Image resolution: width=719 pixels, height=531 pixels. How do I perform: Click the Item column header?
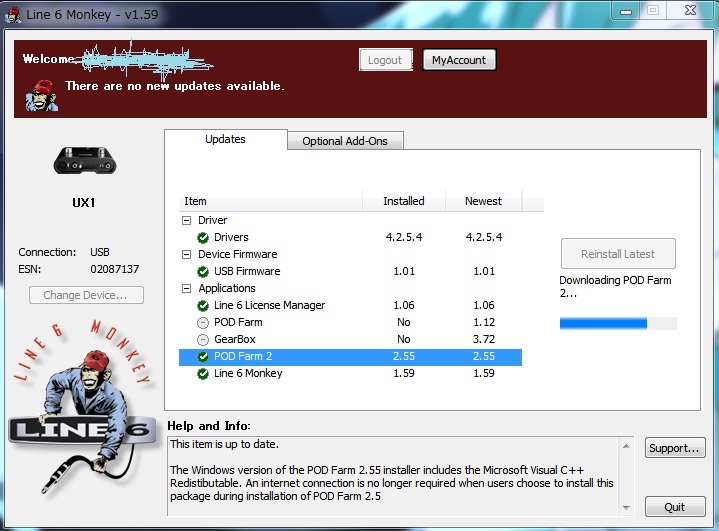(271, 201)
